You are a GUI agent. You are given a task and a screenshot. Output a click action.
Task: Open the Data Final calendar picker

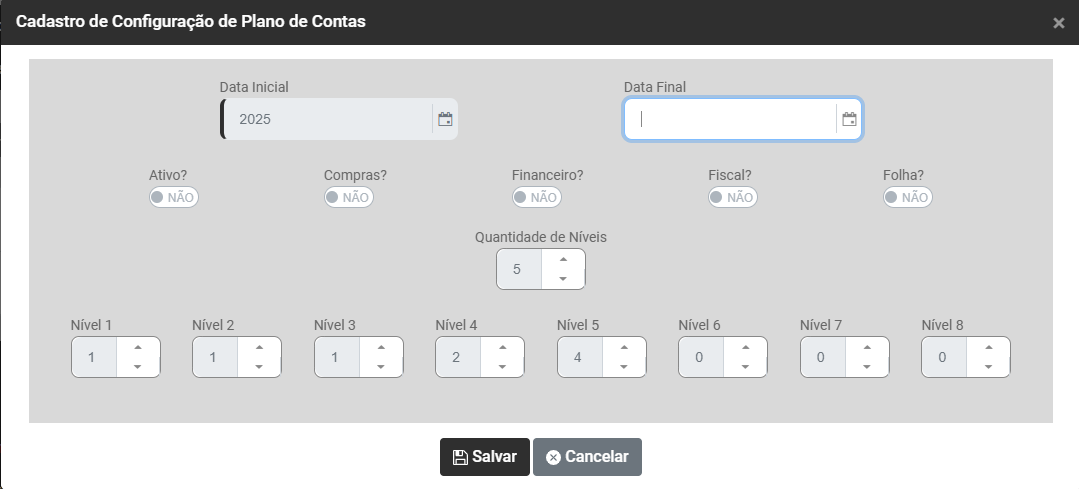click(x=849, y=120)
